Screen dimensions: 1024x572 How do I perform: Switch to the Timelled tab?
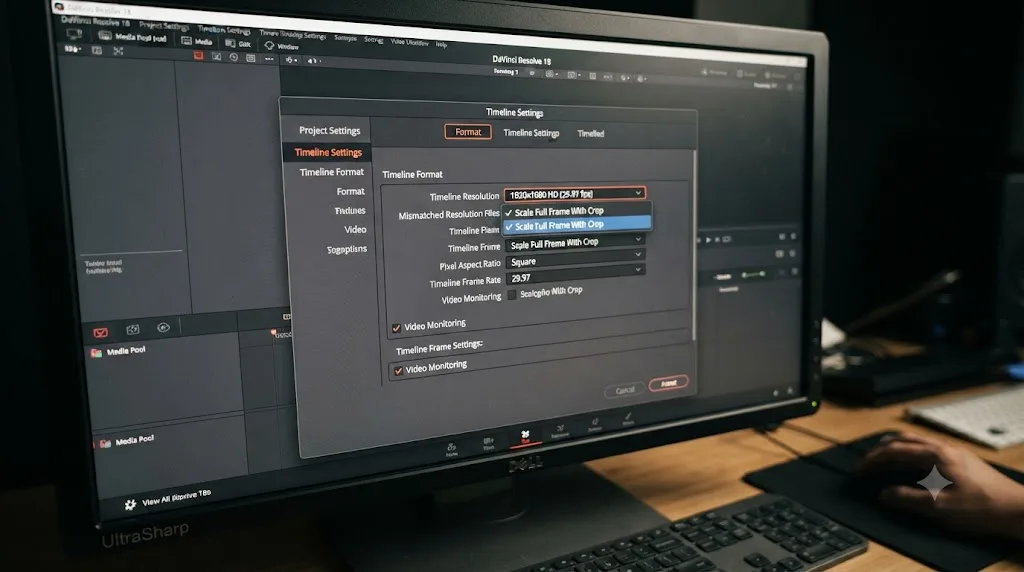point(590,133)
